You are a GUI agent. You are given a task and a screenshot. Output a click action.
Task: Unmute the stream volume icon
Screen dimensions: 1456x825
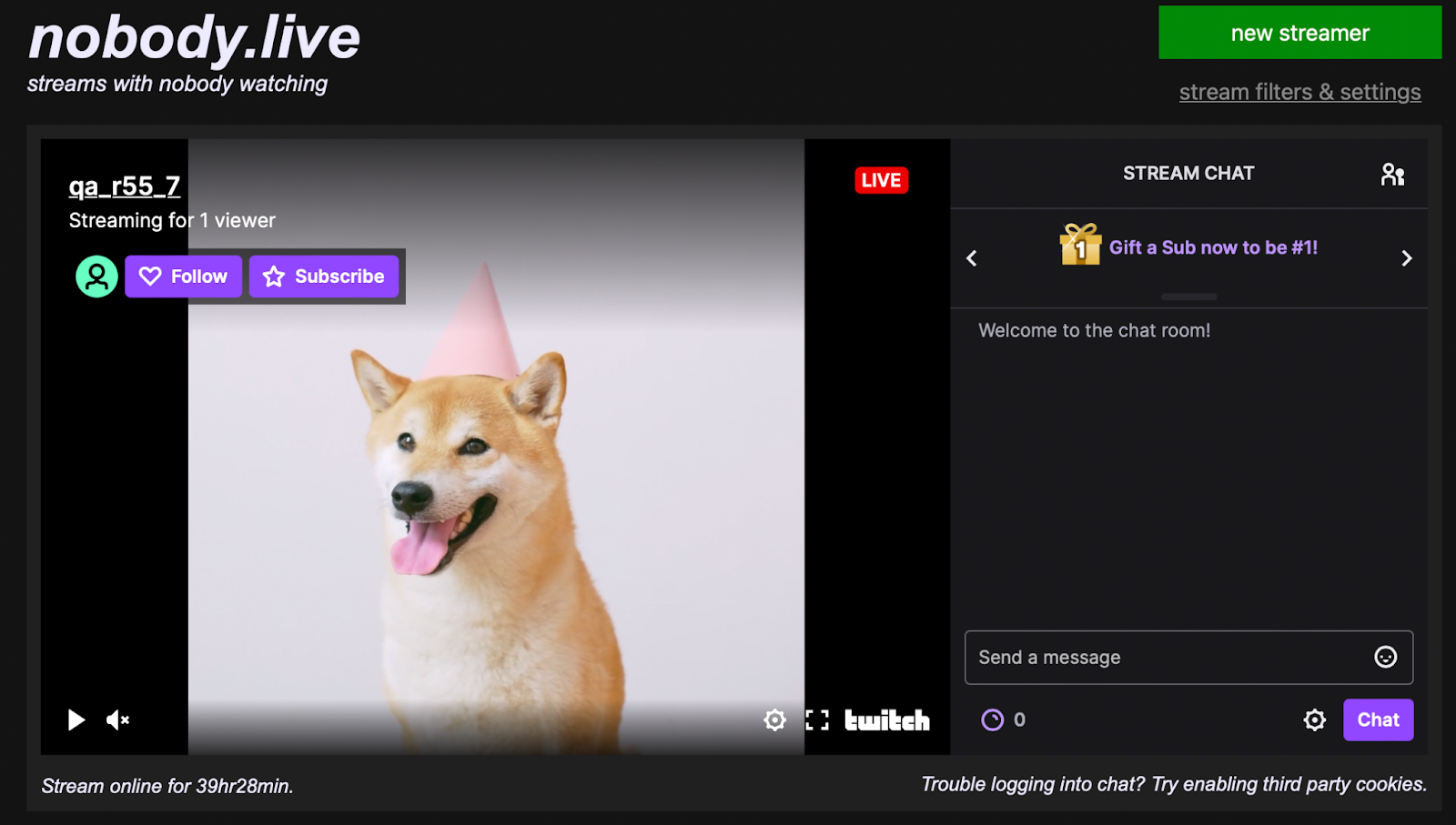pyautogui.click(x=118, y=720)
